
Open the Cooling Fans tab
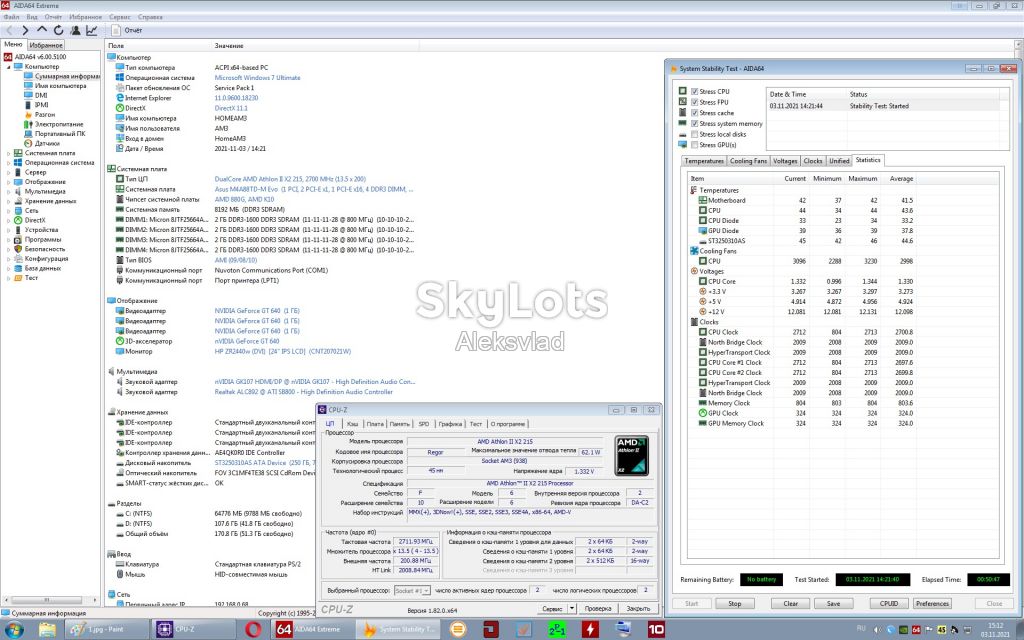pos(748,161)
